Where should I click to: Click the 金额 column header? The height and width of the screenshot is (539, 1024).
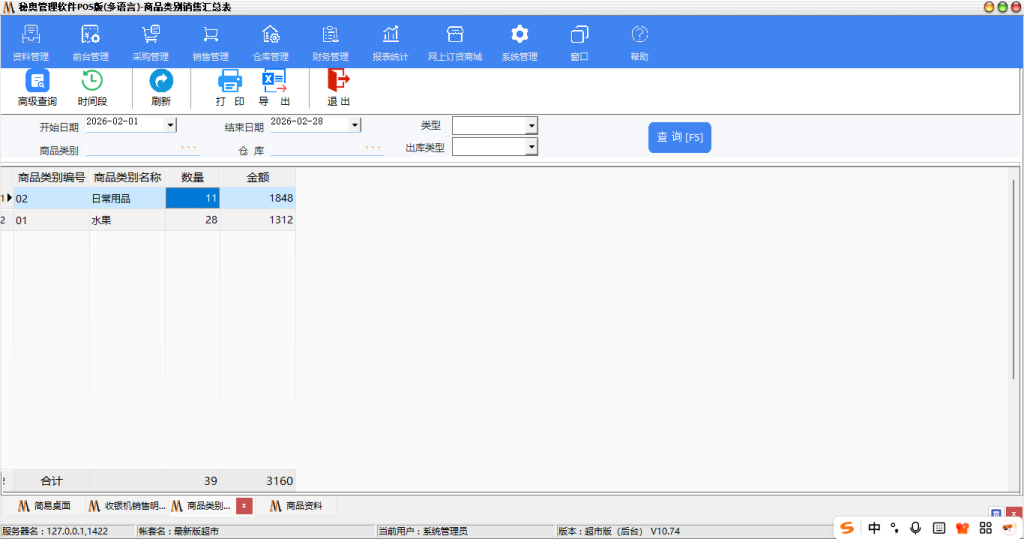(257, 177)
